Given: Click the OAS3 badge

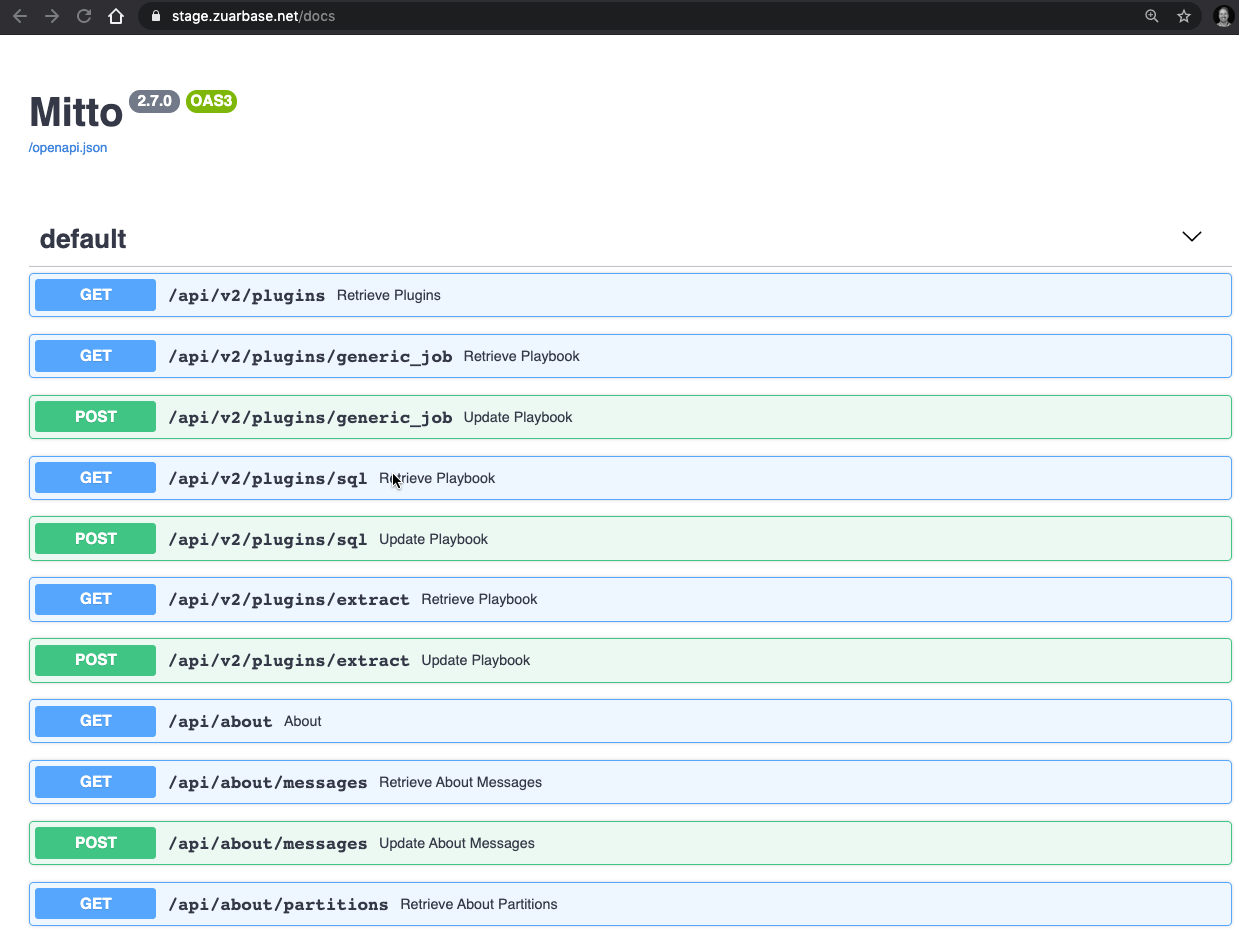Looking at the screenshot, I should tap(211, 101).
